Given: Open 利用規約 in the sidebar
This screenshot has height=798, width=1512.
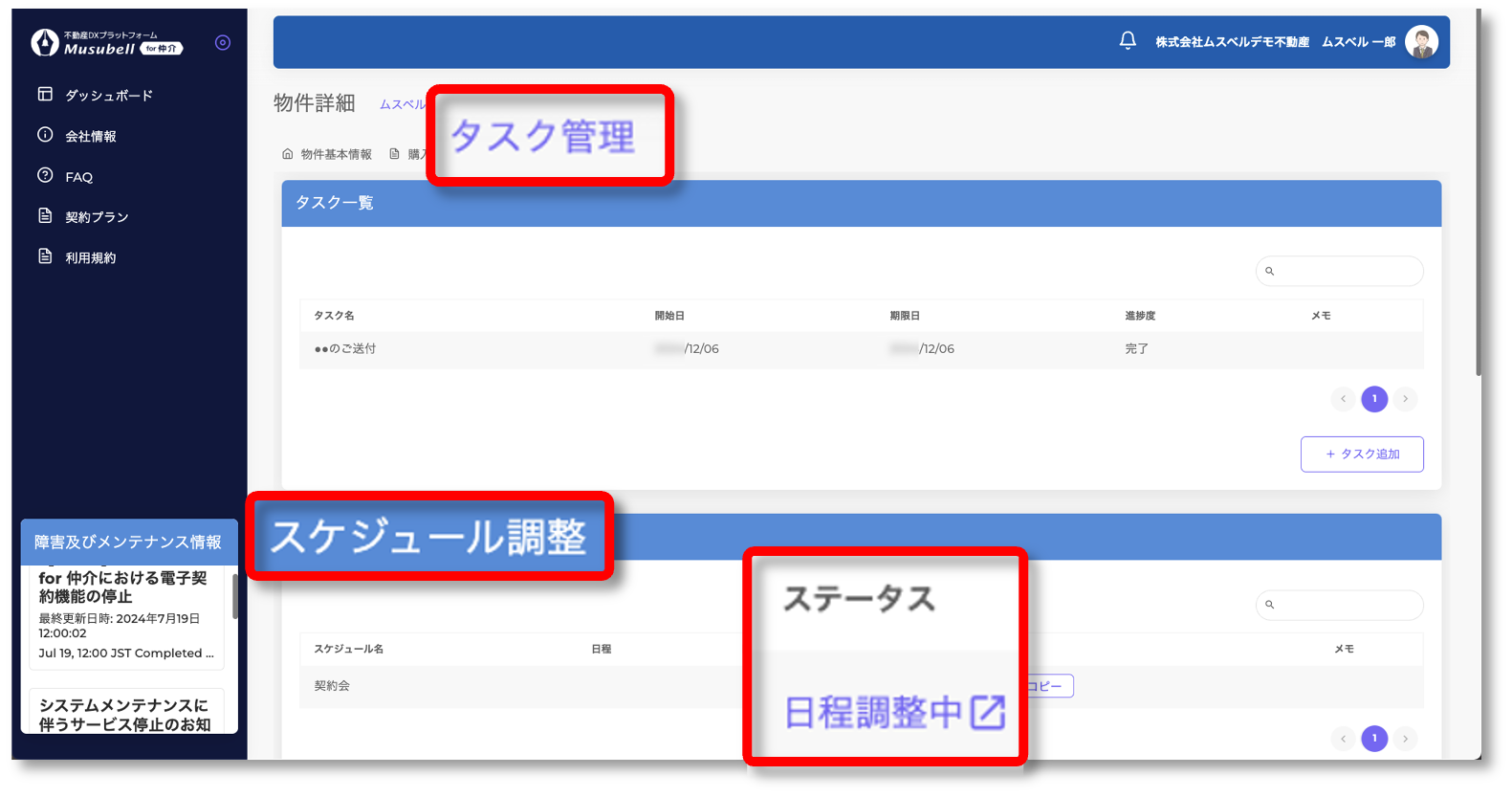Looking at the screenshot, I should (x=90, y=258).
